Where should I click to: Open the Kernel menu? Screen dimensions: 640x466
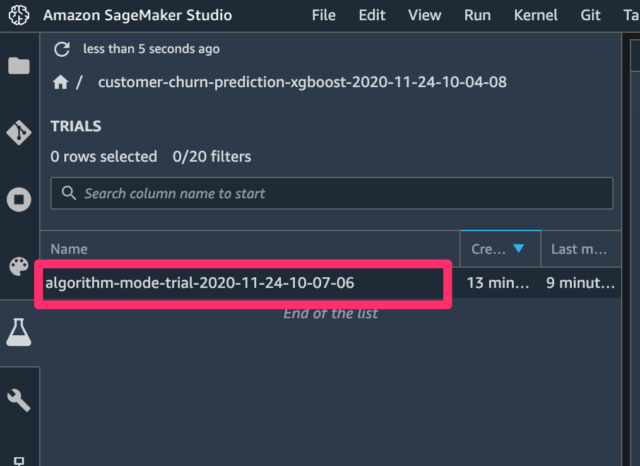tap(536, 15)
